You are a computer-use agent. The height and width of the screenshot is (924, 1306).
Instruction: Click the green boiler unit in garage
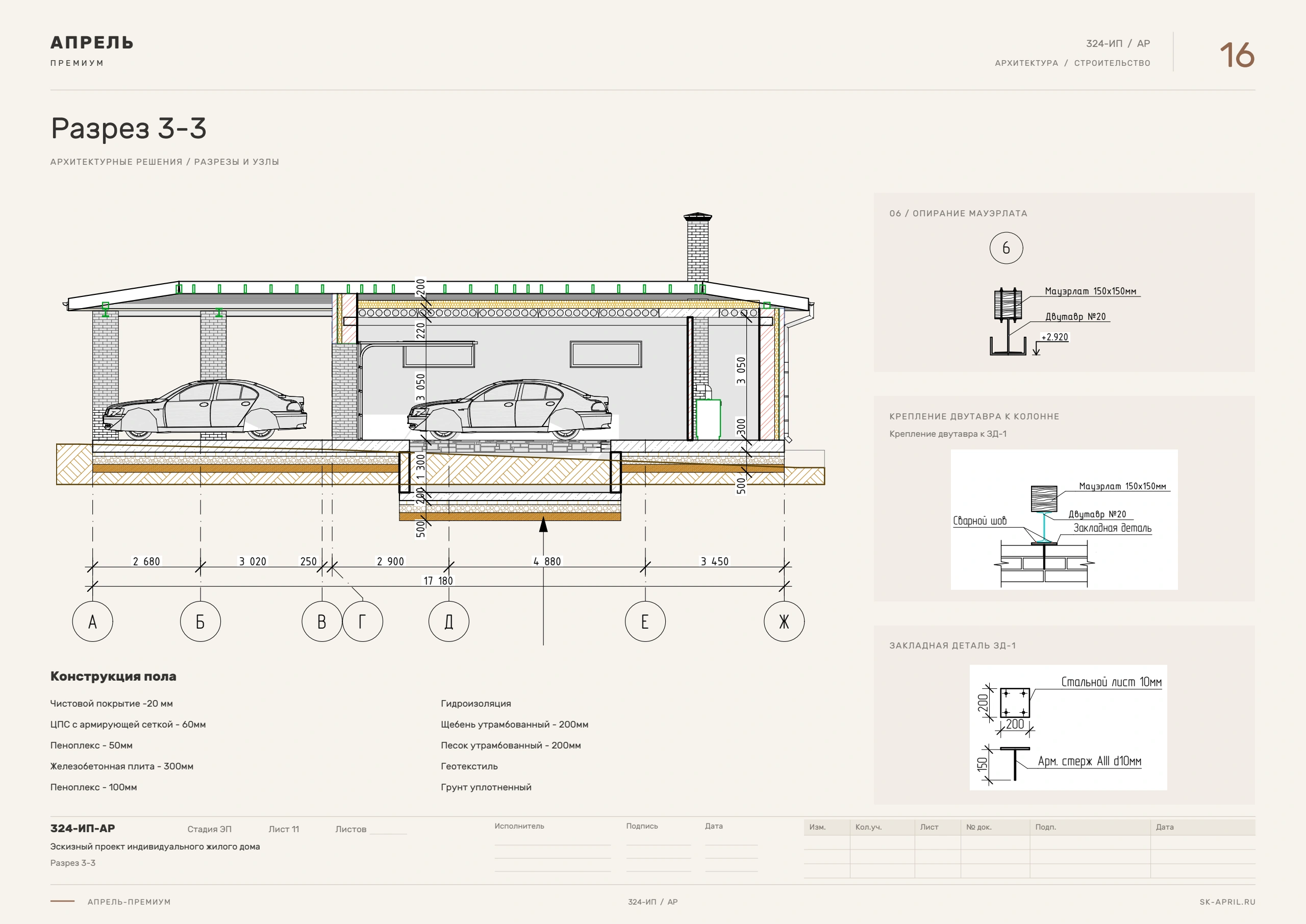tap(709, 419)
